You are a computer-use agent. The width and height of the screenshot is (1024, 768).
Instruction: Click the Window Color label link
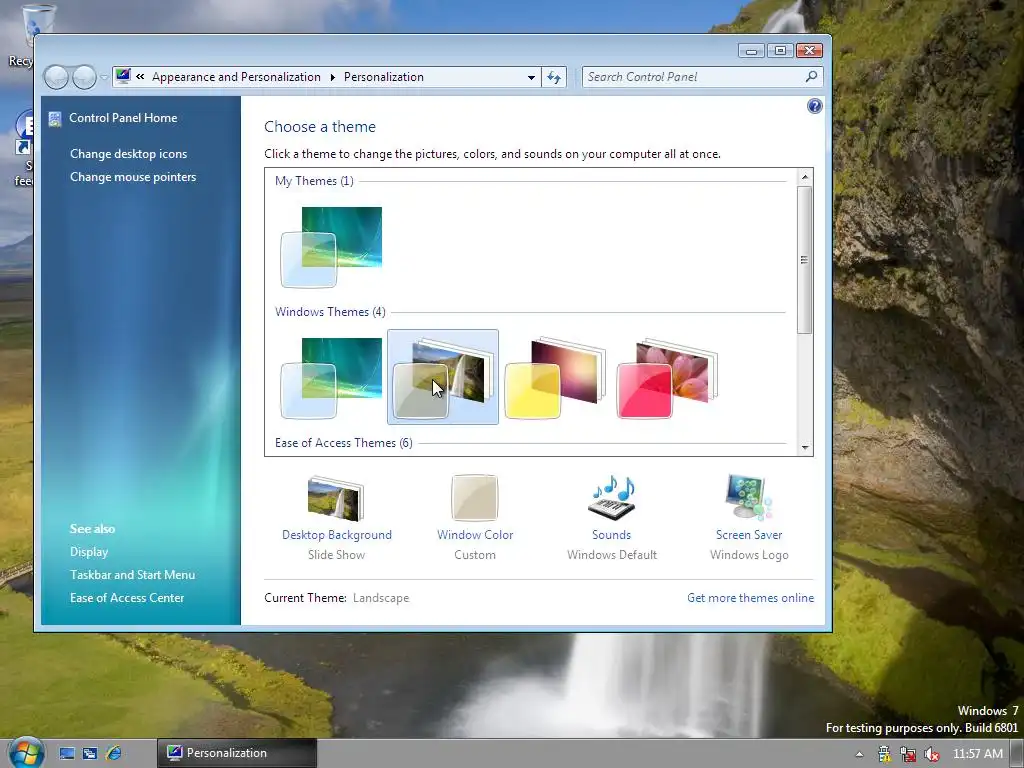tap(475, 535)
